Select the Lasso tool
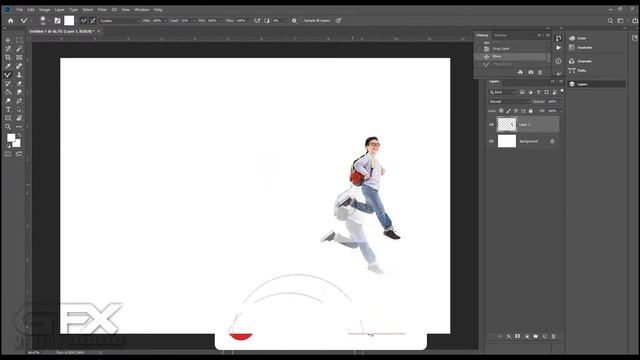640x360 pixels. (x=8, y=49)
